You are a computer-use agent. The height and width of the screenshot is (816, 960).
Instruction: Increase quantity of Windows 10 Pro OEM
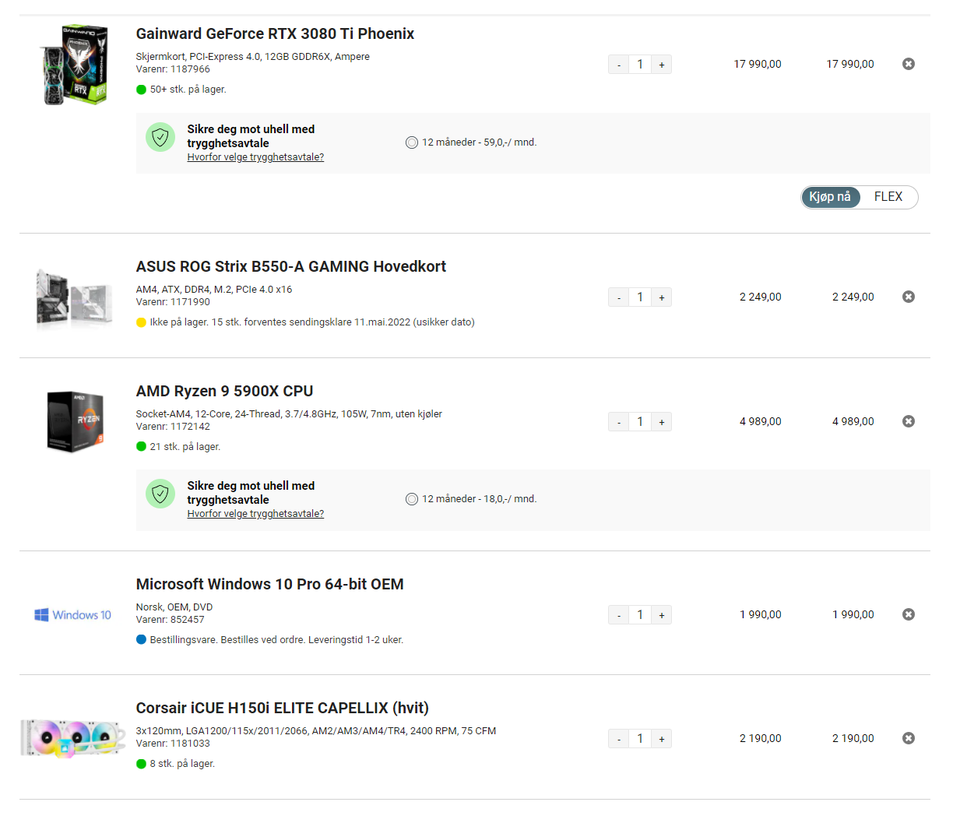click(661, 615)
